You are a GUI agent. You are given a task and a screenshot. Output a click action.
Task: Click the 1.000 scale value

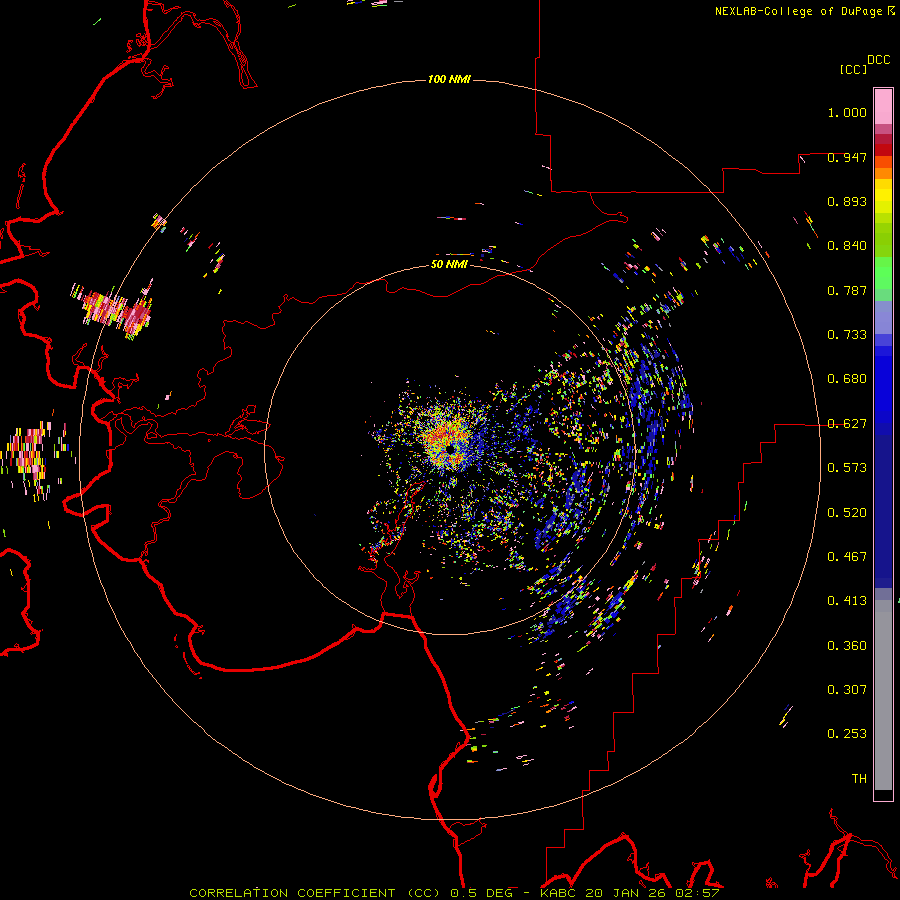[847, 112]
